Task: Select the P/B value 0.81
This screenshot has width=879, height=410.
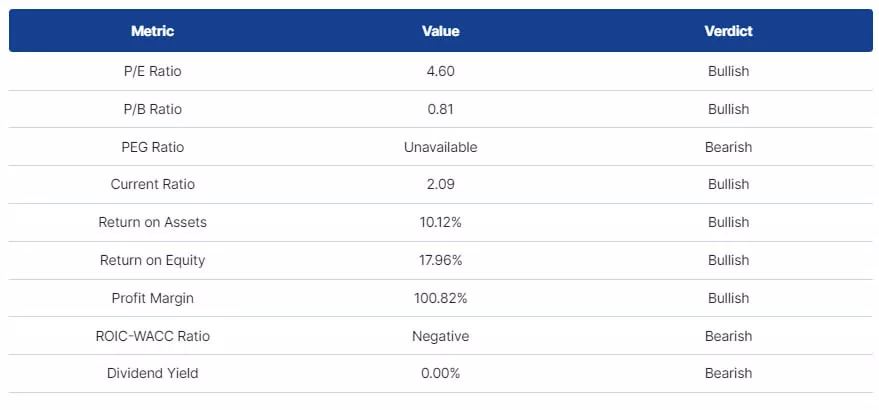Action: click(x=440, y=109)
